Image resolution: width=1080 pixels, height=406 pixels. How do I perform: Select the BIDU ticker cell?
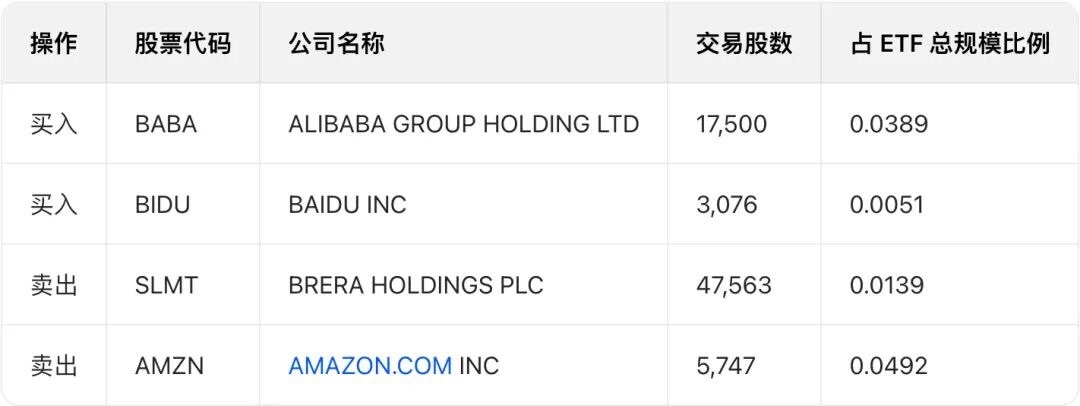tap(162, 205)
